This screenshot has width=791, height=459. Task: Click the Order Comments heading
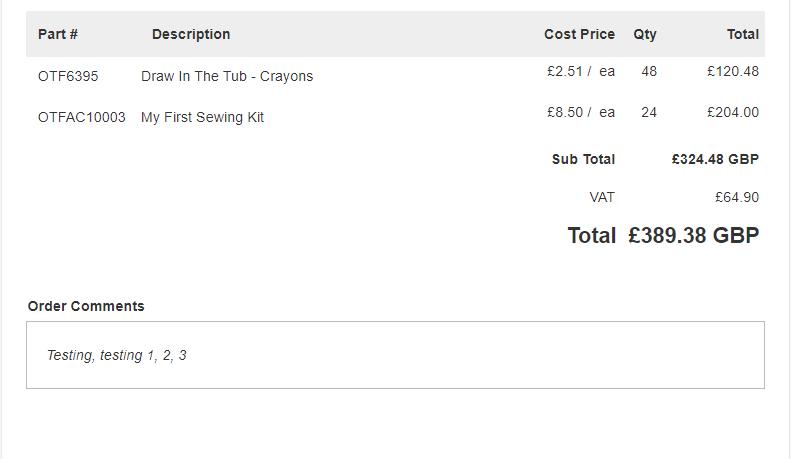tap(86, 306)
